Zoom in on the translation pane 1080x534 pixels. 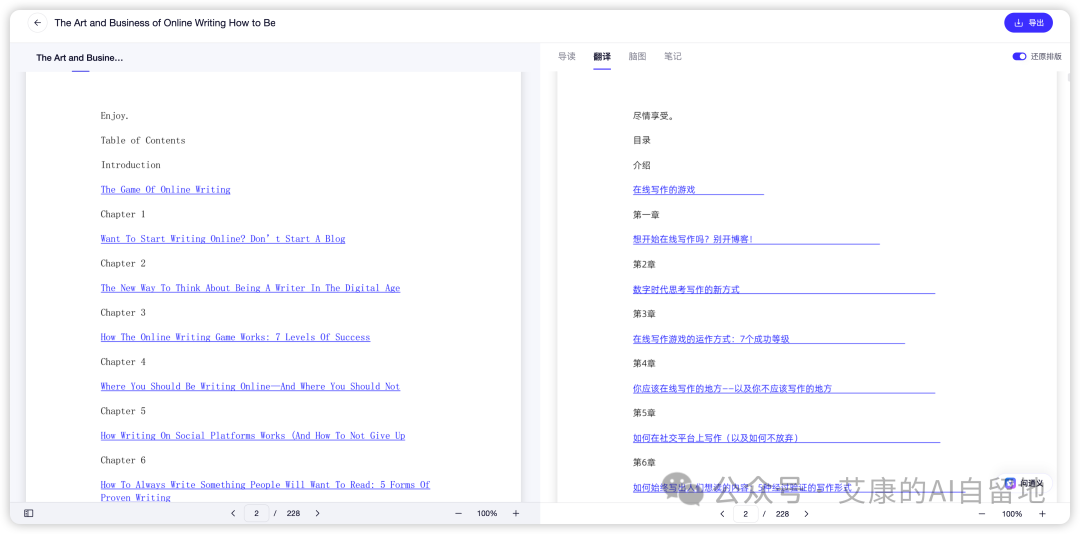pos(1042,514)
